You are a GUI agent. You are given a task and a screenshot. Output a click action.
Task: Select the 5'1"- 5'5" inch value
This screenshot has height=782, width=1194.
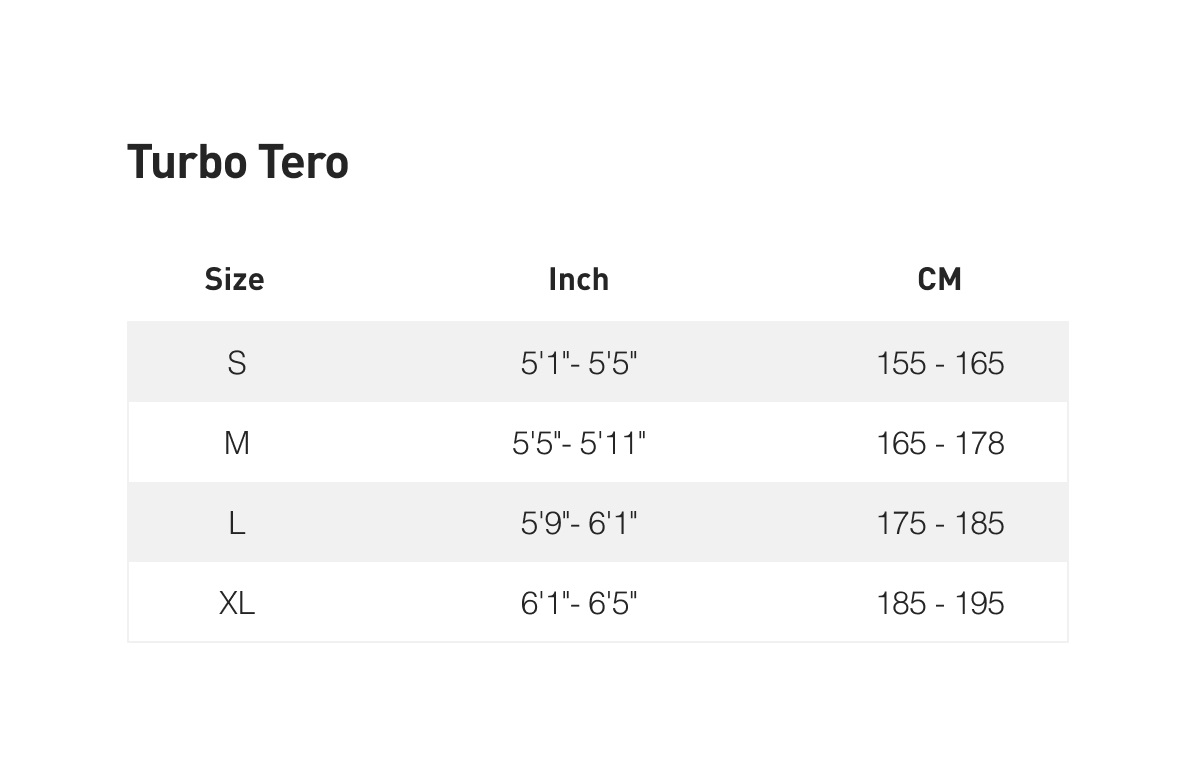(x=579, y=363)
